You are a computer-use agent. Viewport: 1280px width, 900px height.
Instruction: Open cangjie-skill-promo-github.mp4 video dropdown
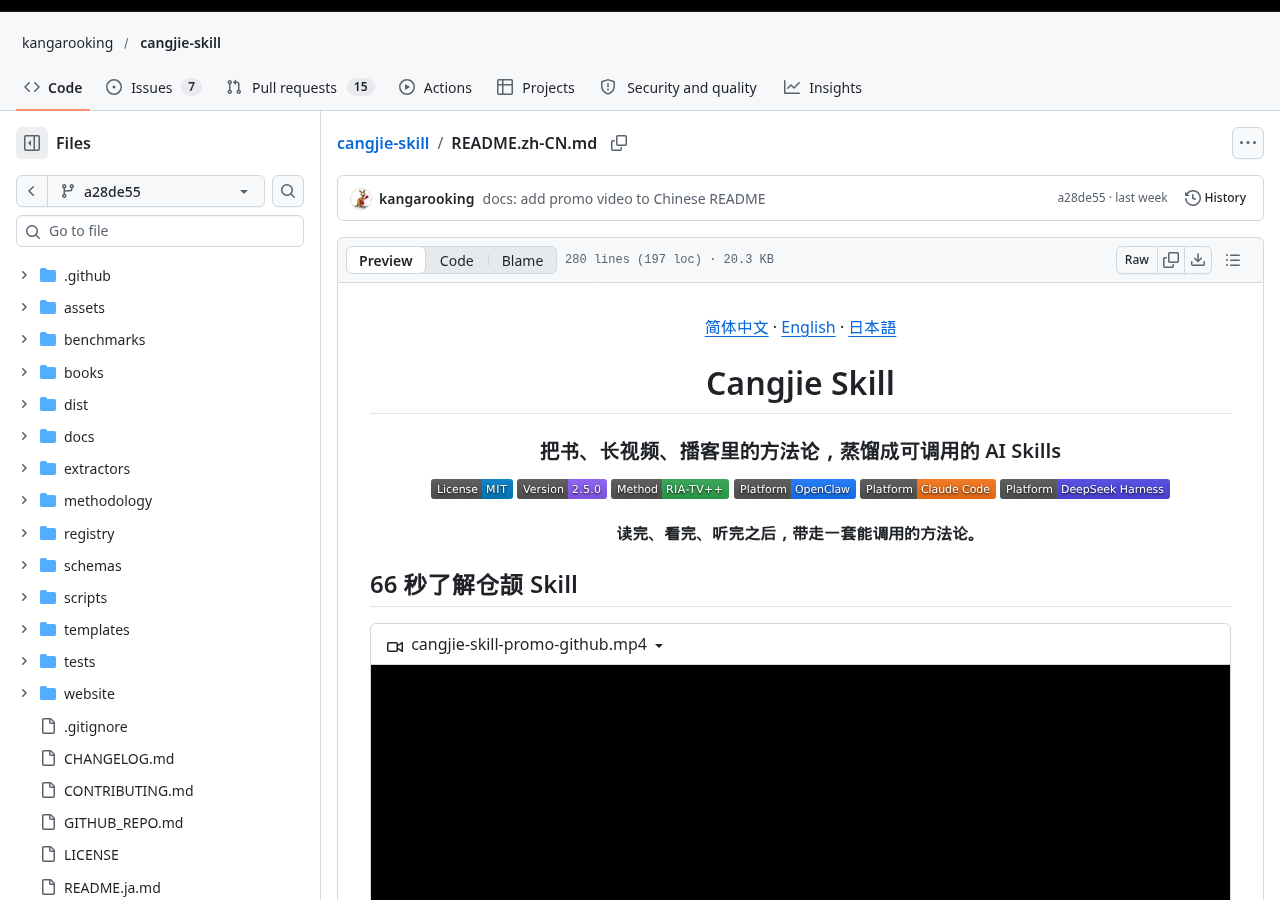point(526,645)
